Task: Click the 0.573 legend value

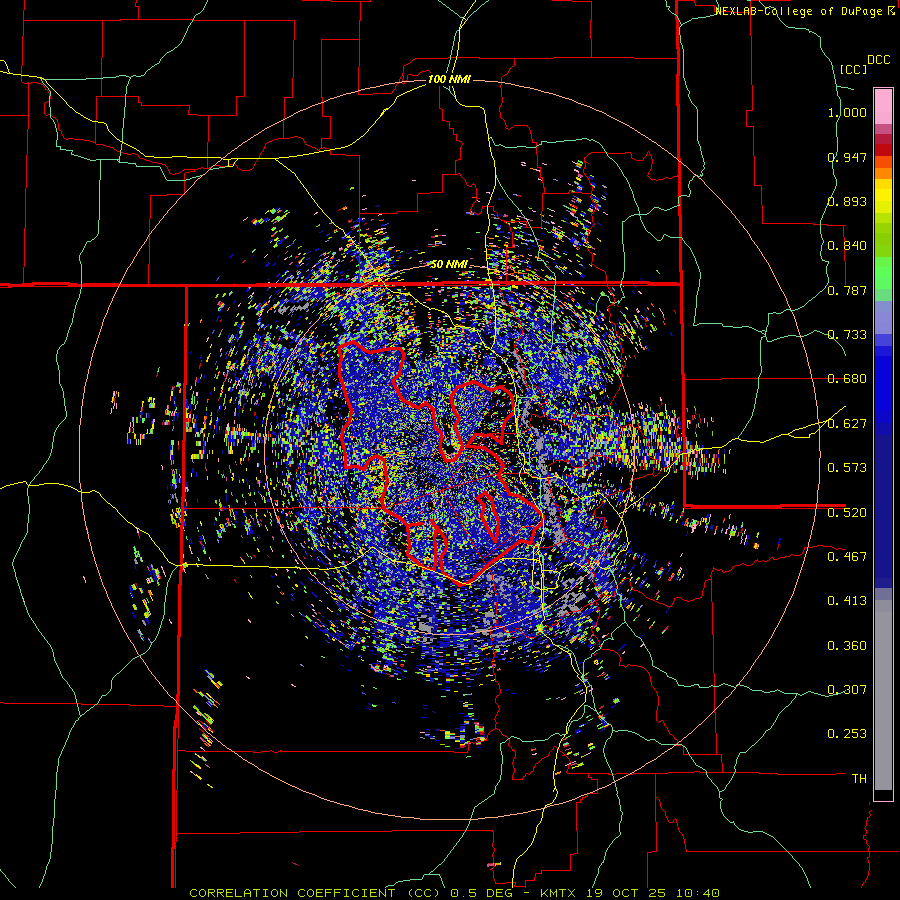Action: tap(847, 468)
